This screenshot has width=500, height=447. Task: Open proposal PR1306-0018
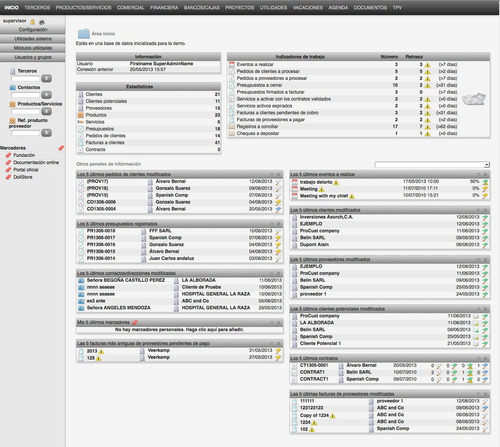point(101,231)
